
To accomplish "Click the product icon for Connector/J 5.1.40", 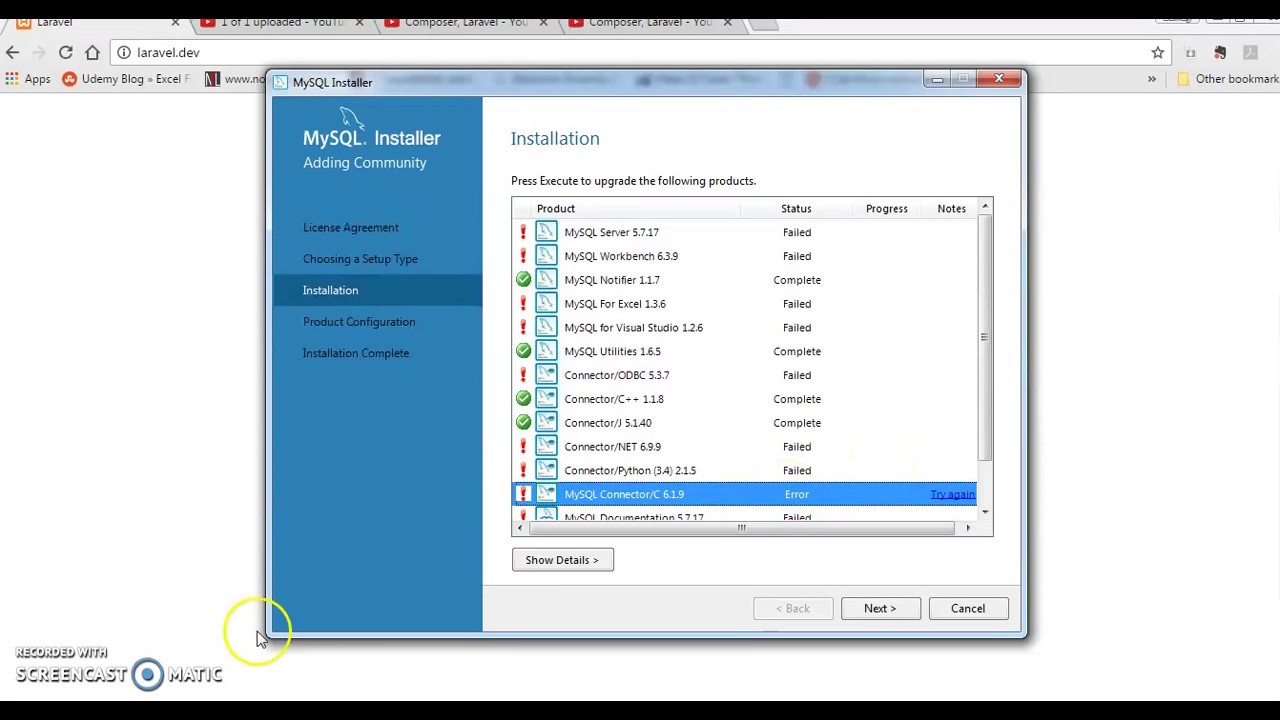I will pyautogui.click(x=546, y=423).
